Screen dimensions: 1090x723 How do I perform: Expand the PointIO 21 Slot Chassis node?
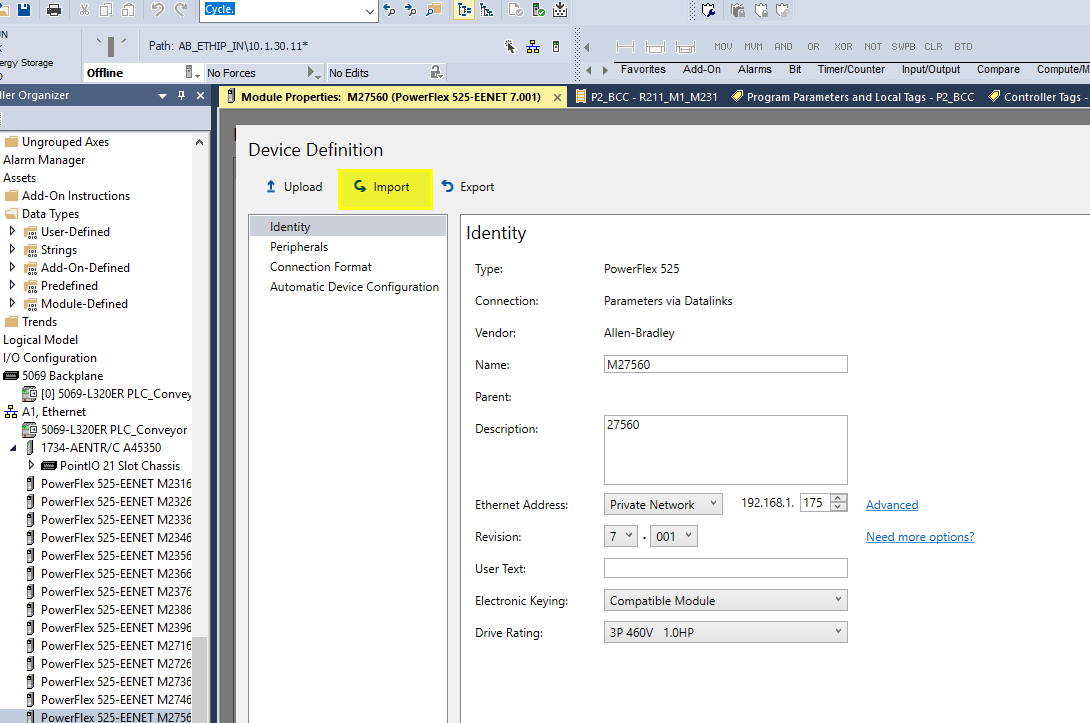pos(31,465)
